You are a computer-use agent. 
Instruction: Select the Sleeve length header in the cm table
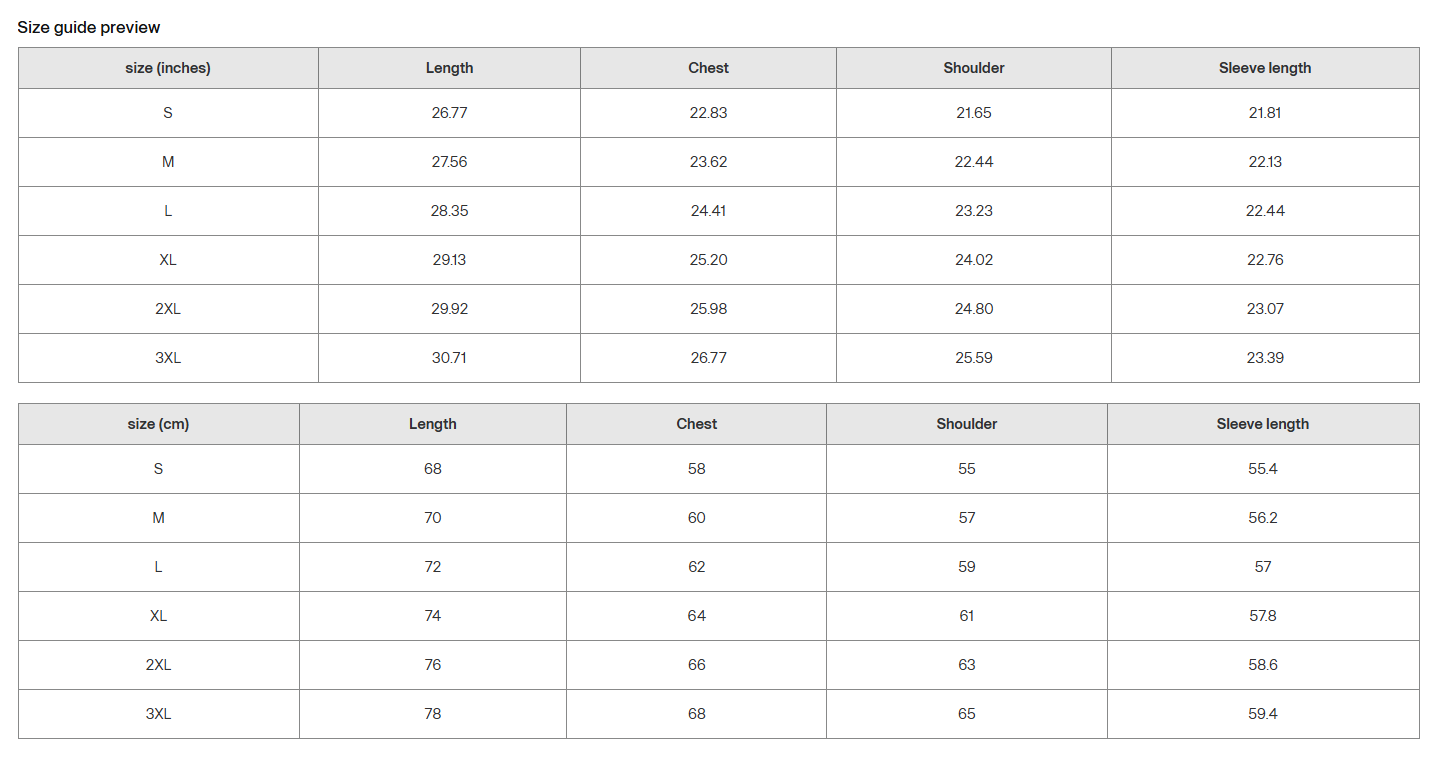pyautogui.click(x=1262, y=424)
